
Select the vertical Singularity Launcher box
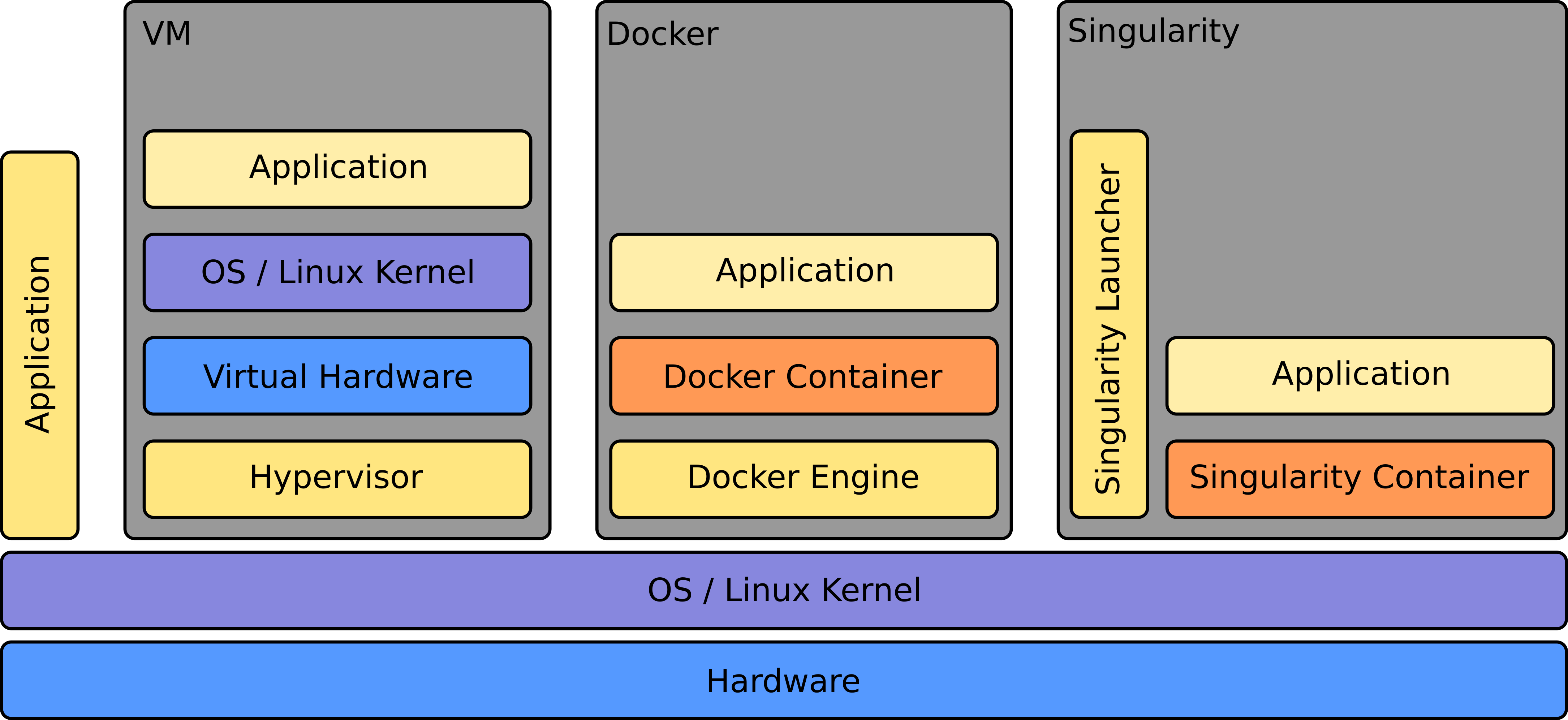tap(1109, 324)
